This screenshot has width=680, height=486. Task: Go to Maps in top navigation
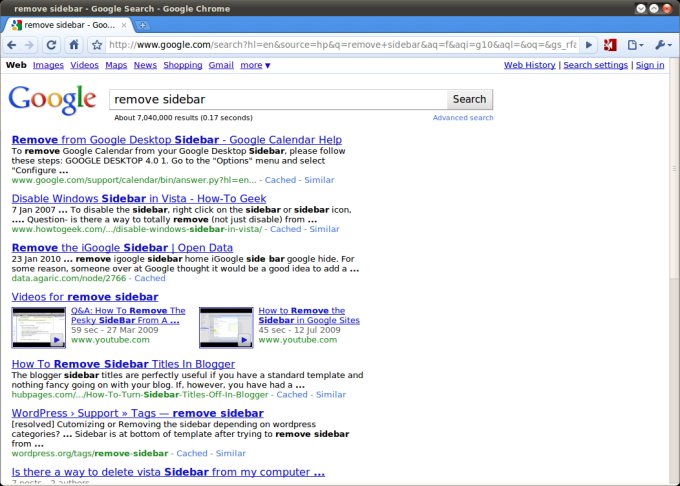click(116, 65)
